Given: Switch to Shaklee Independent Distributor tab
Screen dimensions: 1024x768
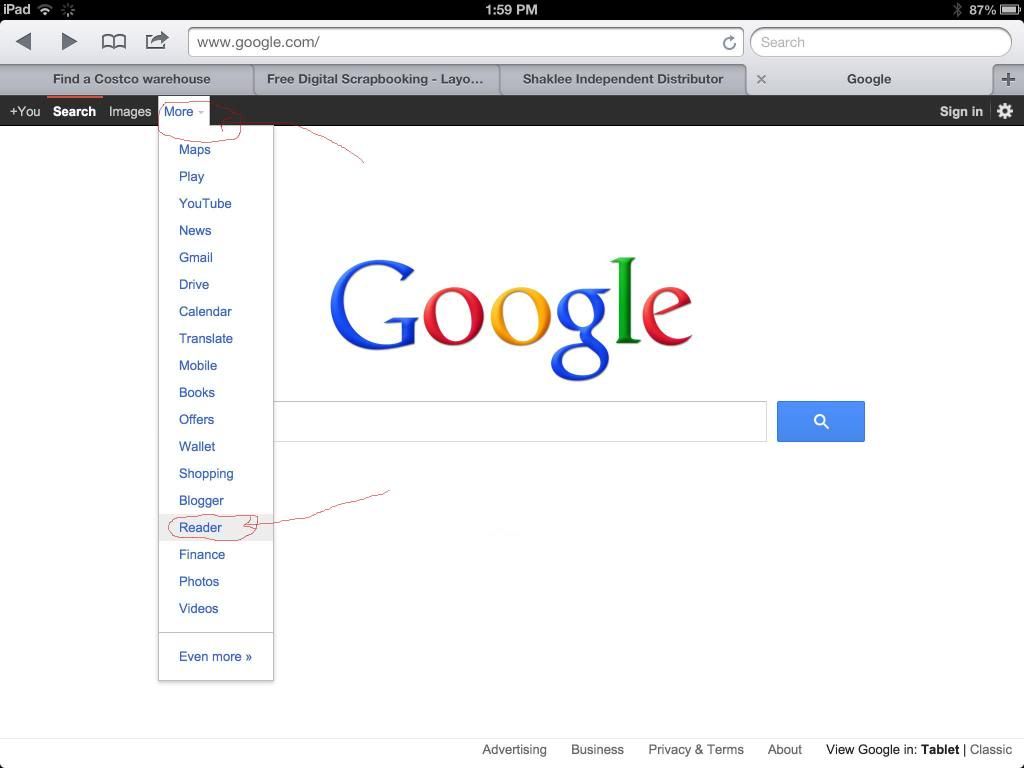Looking at the screenshot, I should (623, 79).
